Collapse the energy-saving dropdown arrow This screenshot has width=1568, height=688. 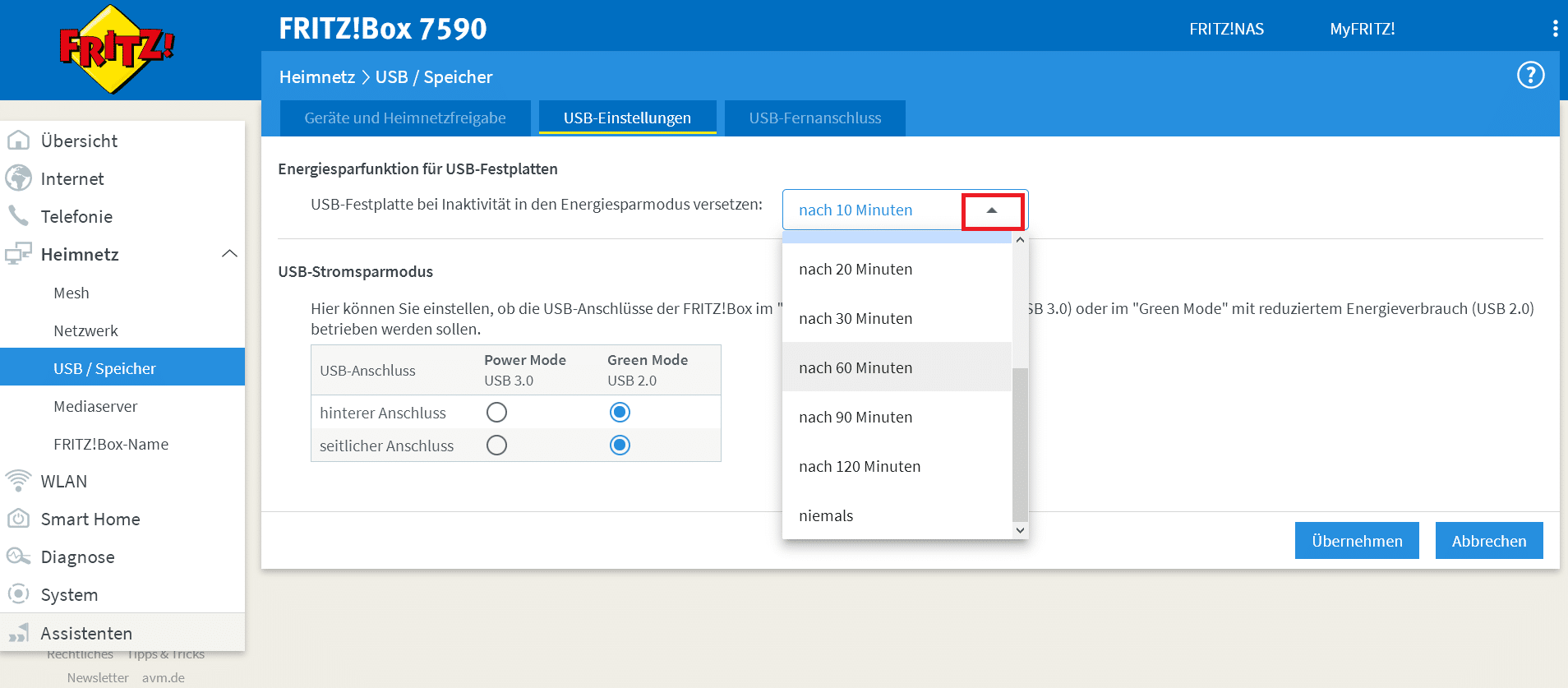[x=992, y=210]
